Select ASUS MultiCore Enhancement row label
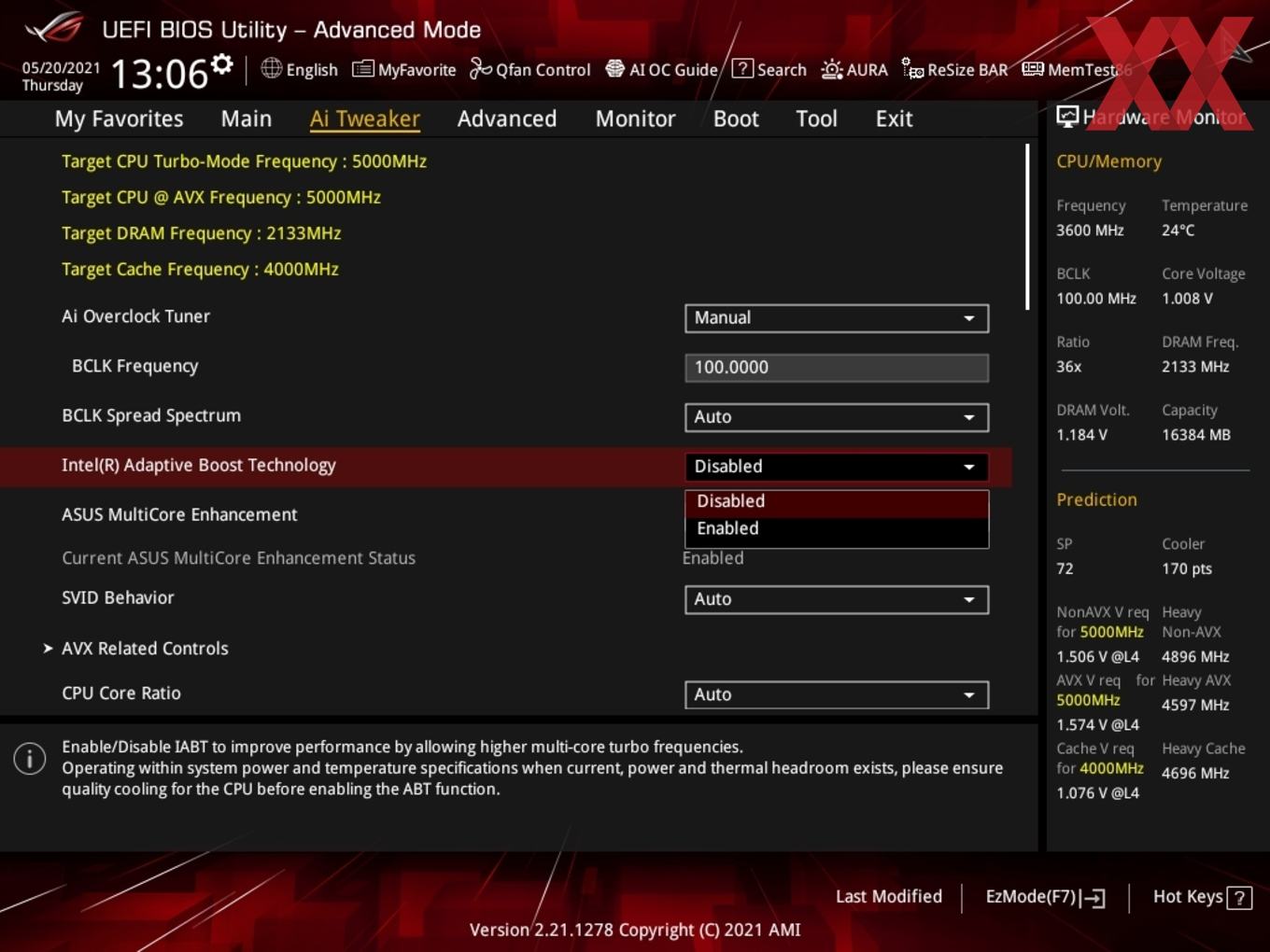This screenshot has width=1270, height=952. click(x=179, y=515)
